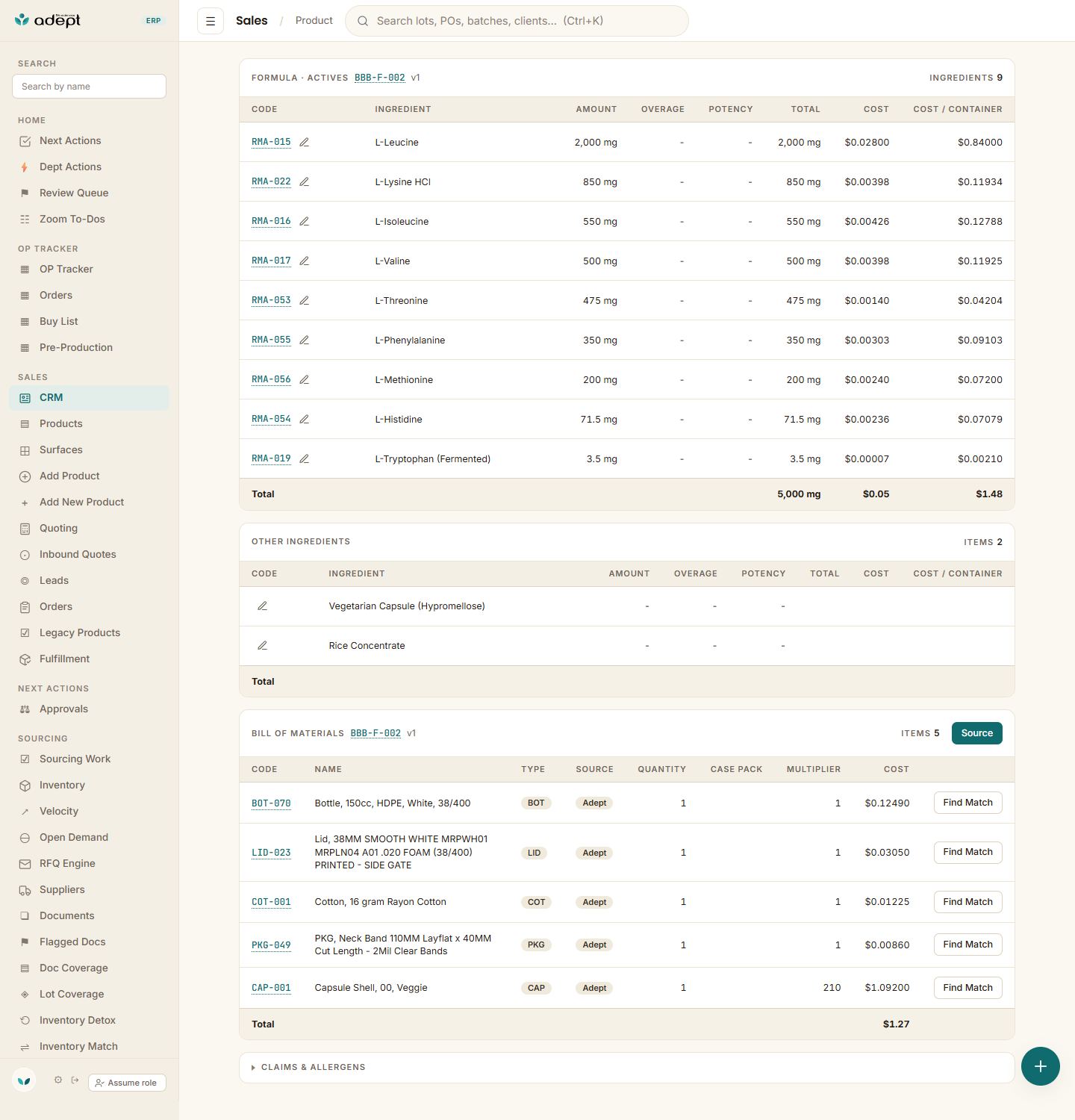Click the edit pencil for RMA-054 L-Histidine
The width and height of the screenshot is (1075, 1120).
point(305,419)
